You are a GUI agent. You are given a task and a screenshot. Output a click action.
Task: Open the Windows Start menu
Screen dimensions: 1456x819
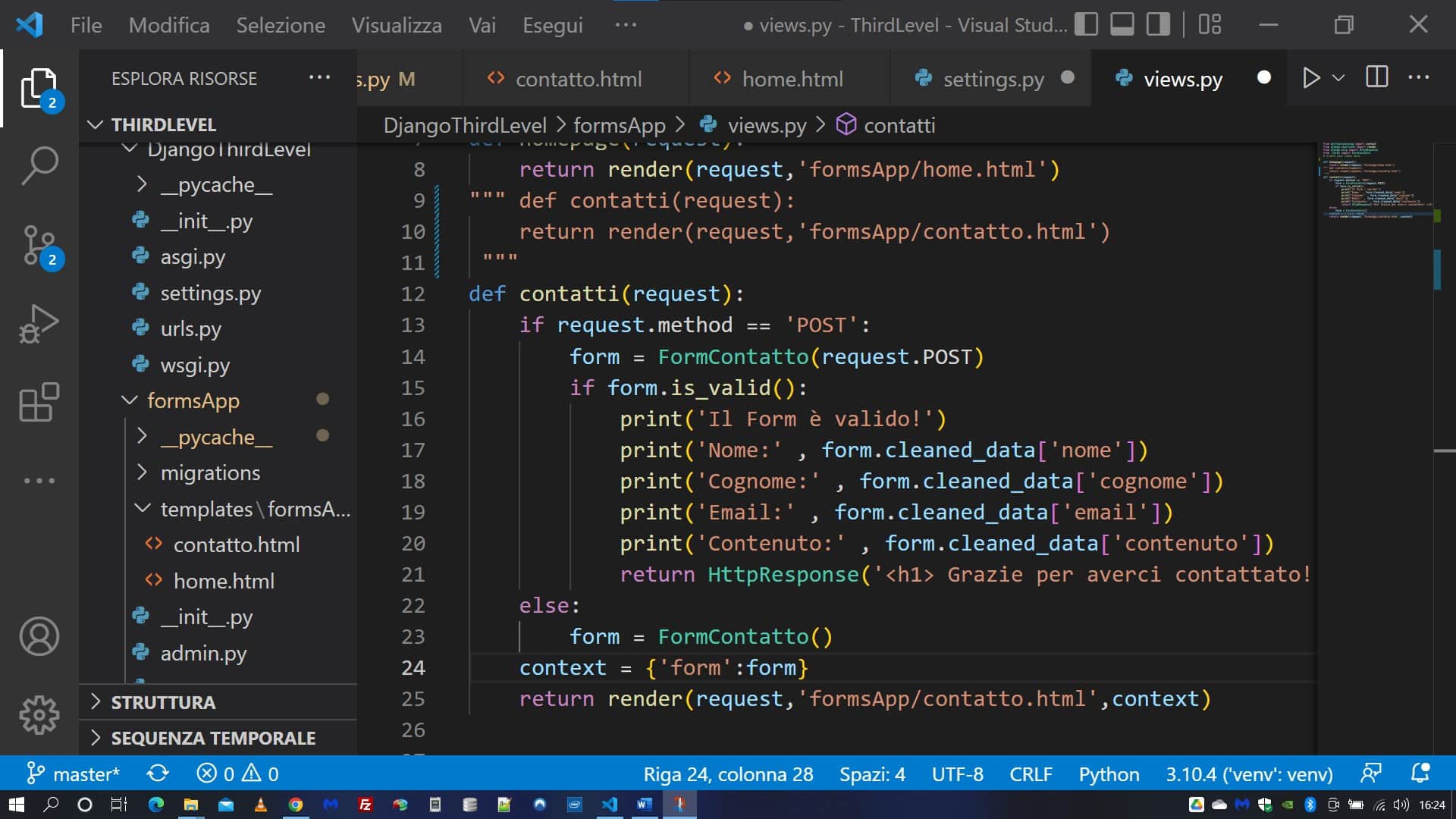click(x=16, y=805)
